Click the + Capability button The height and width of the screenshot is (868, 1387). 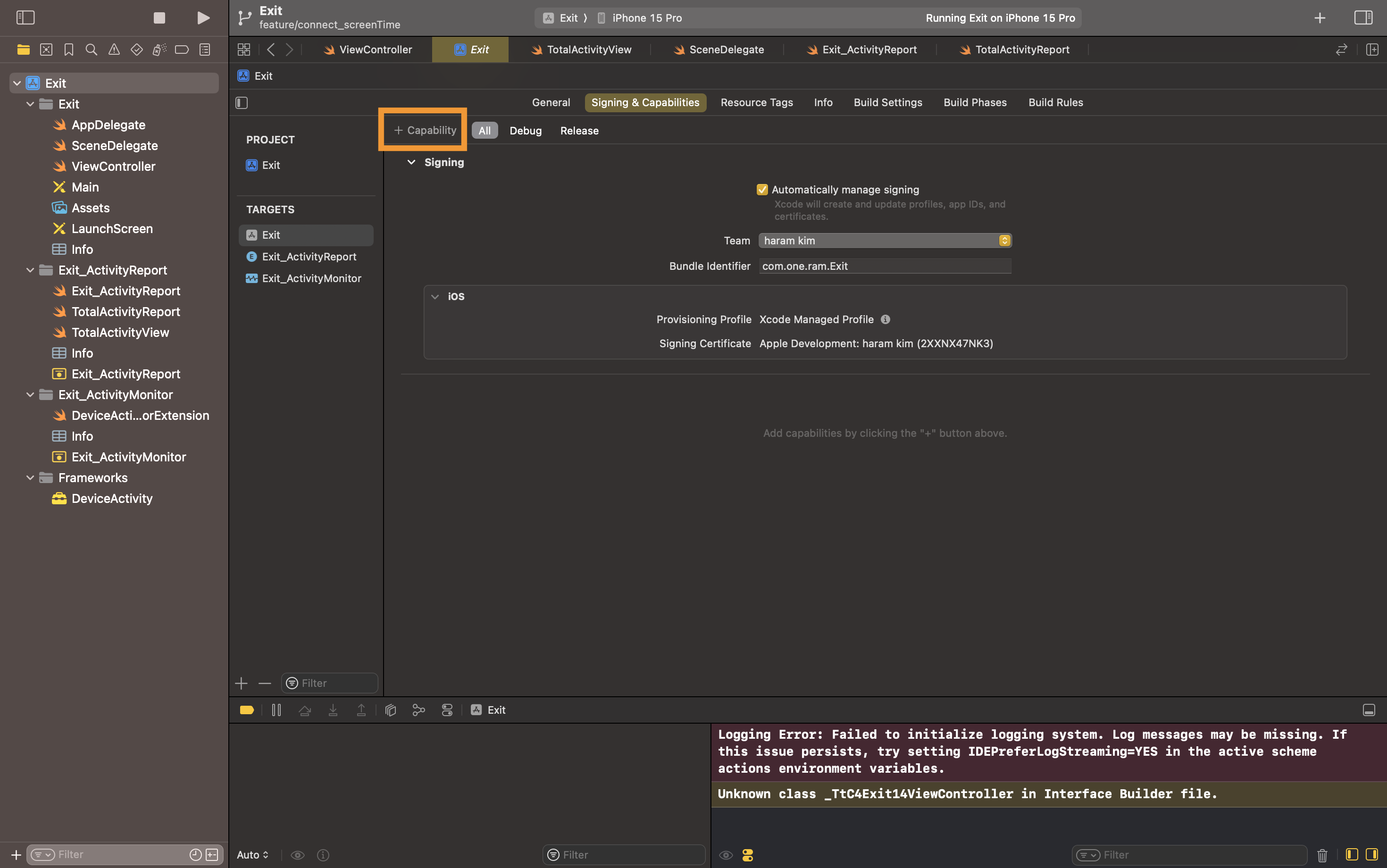[425, 130]
